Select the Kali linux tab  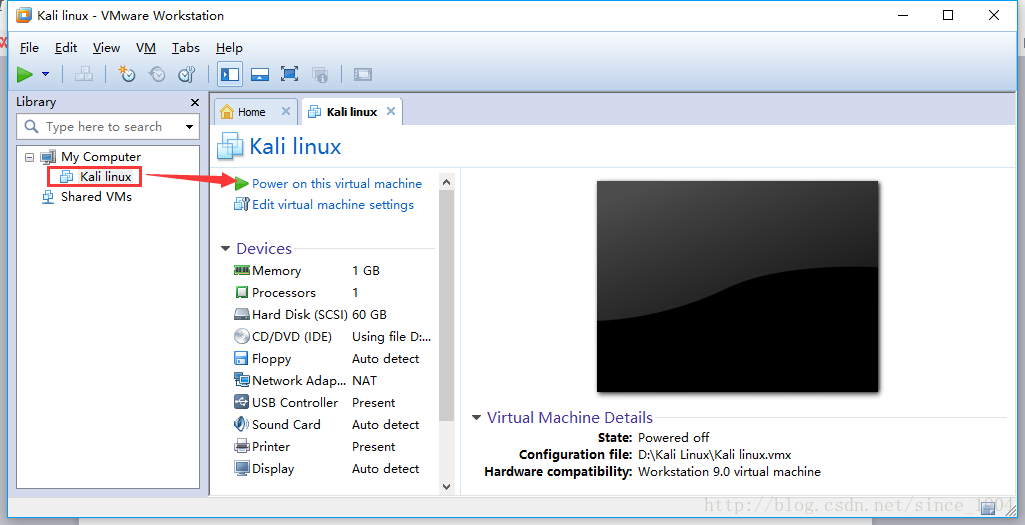tap(352, 112)
